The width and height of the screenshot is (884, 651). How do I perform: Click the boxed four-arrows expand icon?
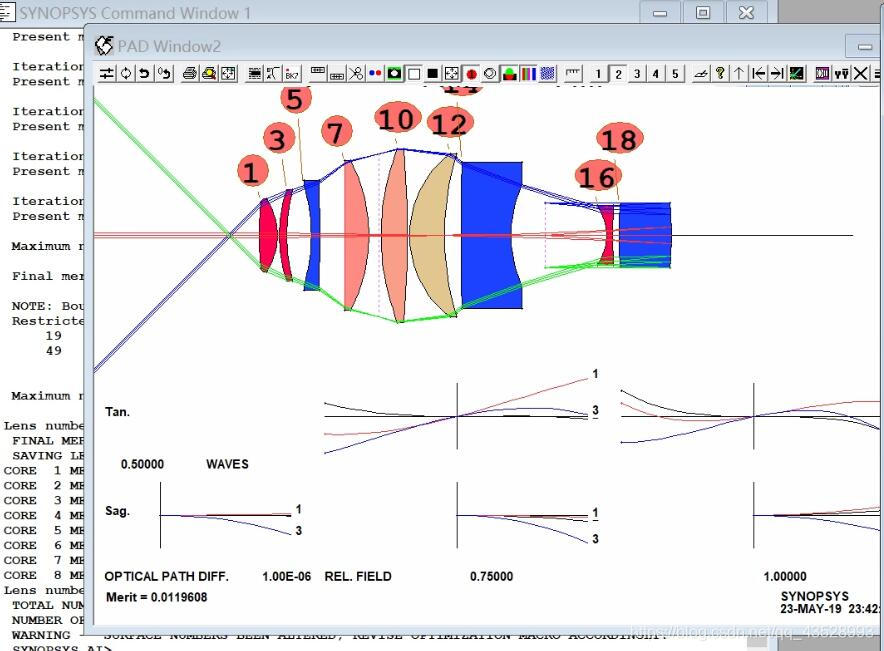[x=452, y=73]
